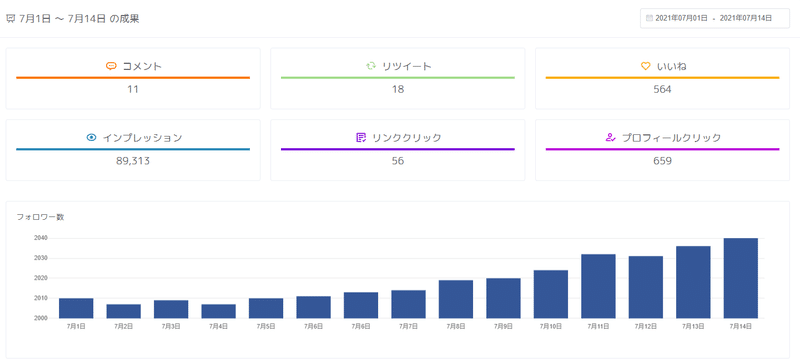
Task: Click the 7月1日 follower bar
Action: (x=76, y=308)
